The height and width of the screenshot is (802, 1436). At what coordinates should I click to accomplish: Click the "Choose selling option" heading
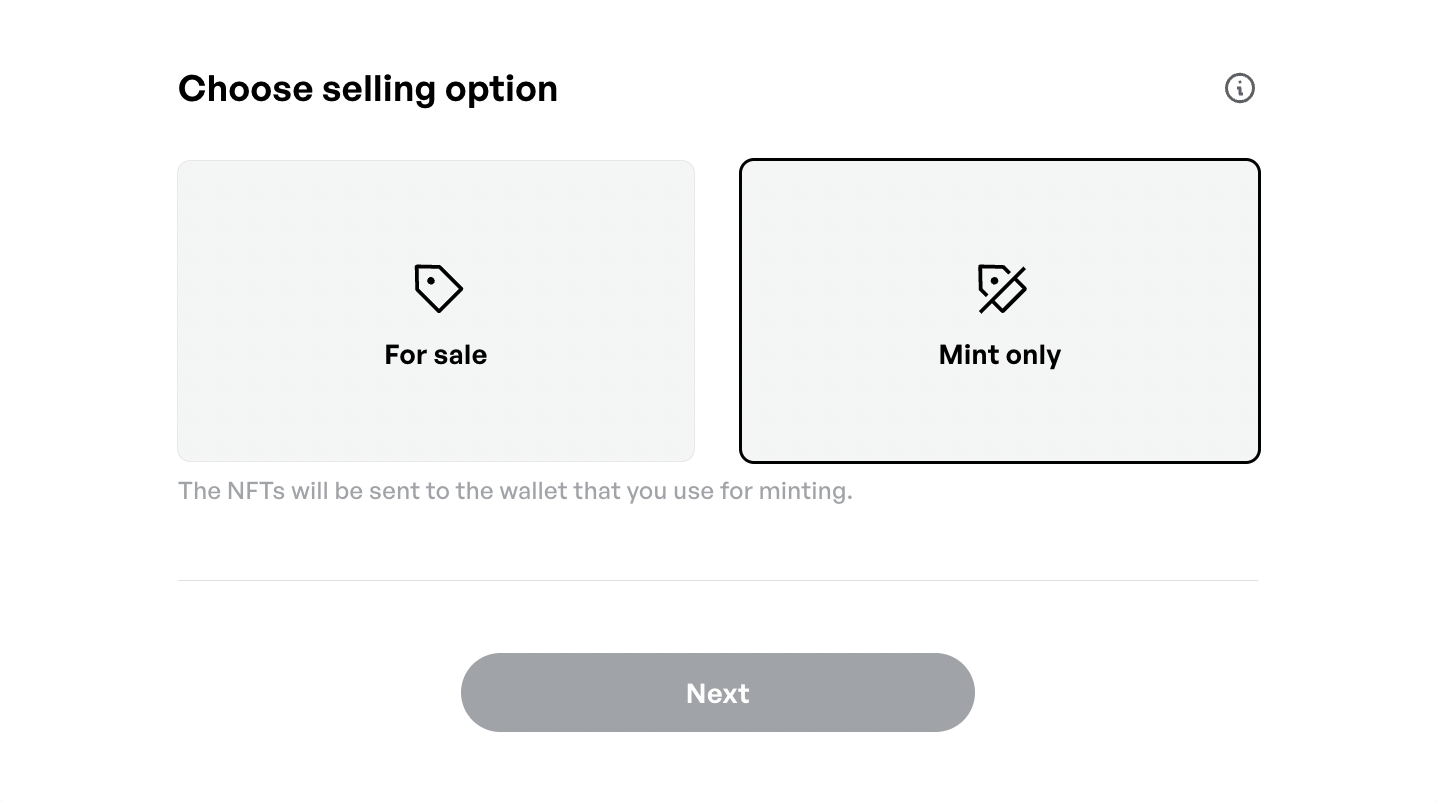click(x=367, y=89)
